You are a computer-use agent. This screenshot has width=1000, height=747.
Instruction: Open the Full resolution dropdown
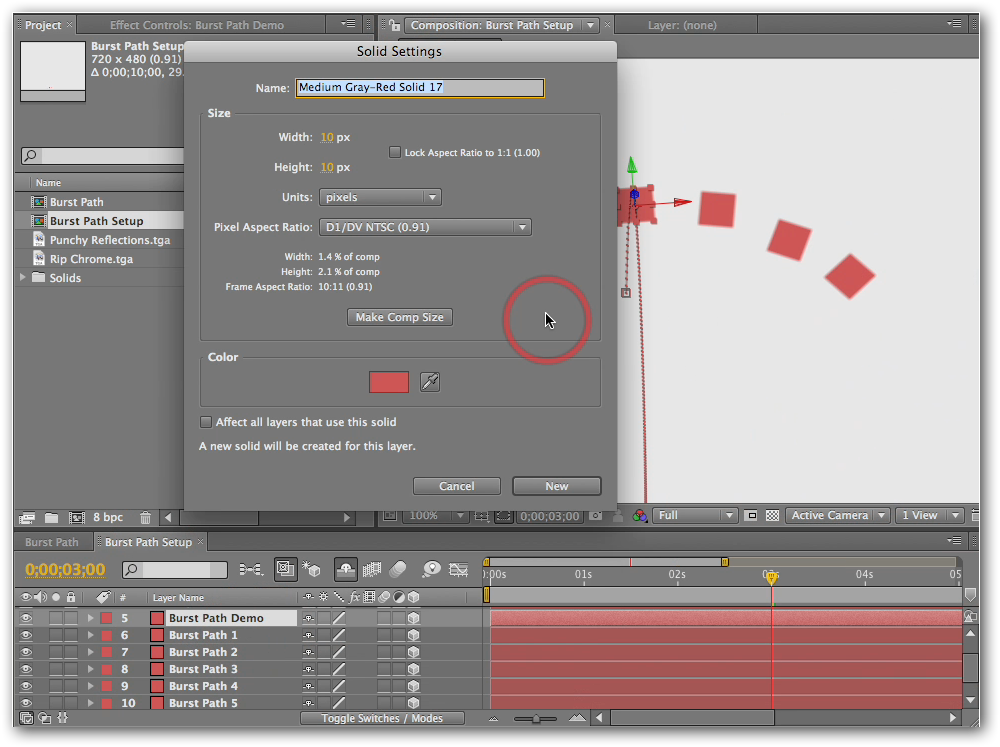click(695, 515)
